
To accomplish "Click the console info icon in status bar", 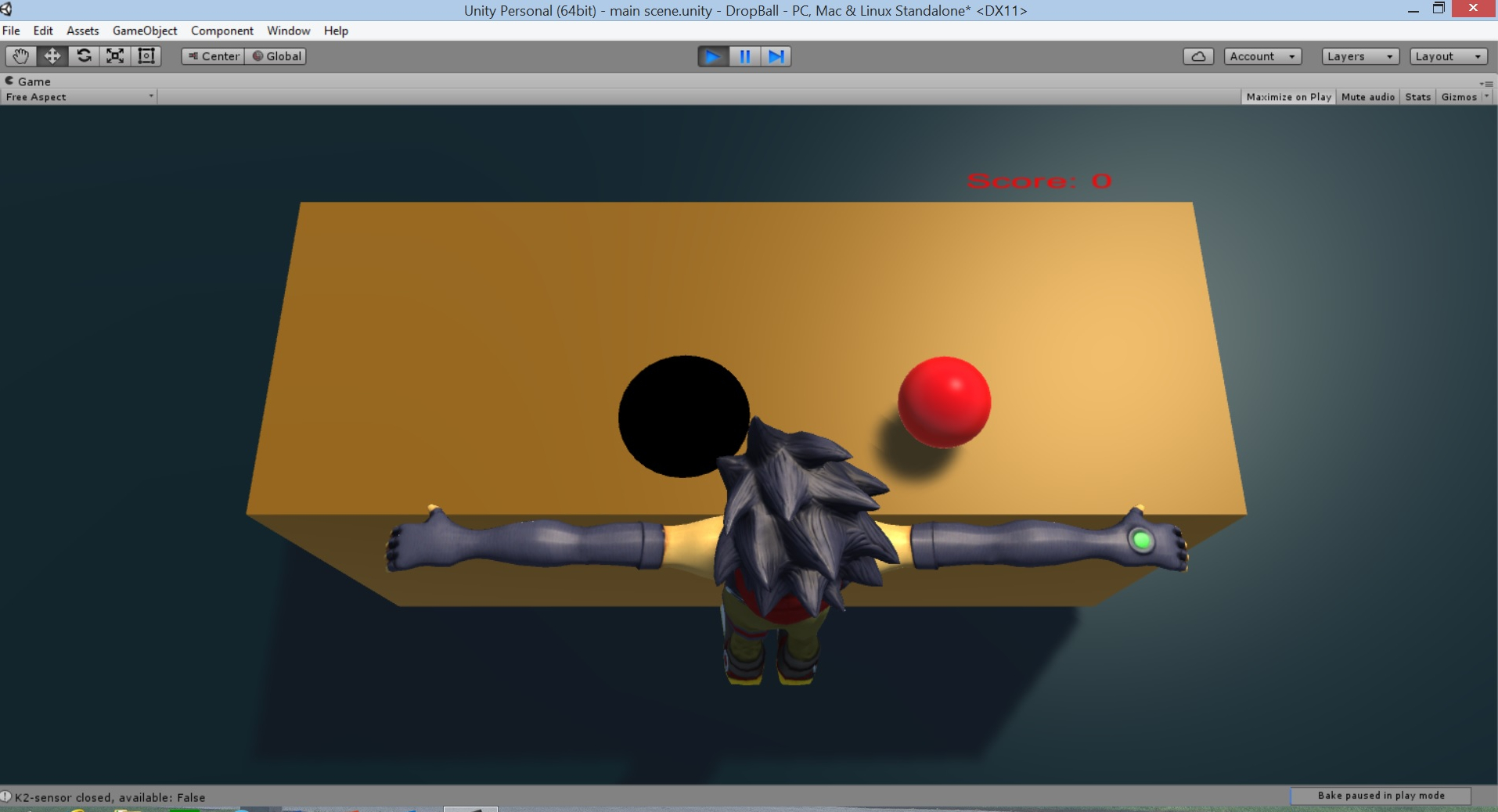I will [x=6, y=797].
